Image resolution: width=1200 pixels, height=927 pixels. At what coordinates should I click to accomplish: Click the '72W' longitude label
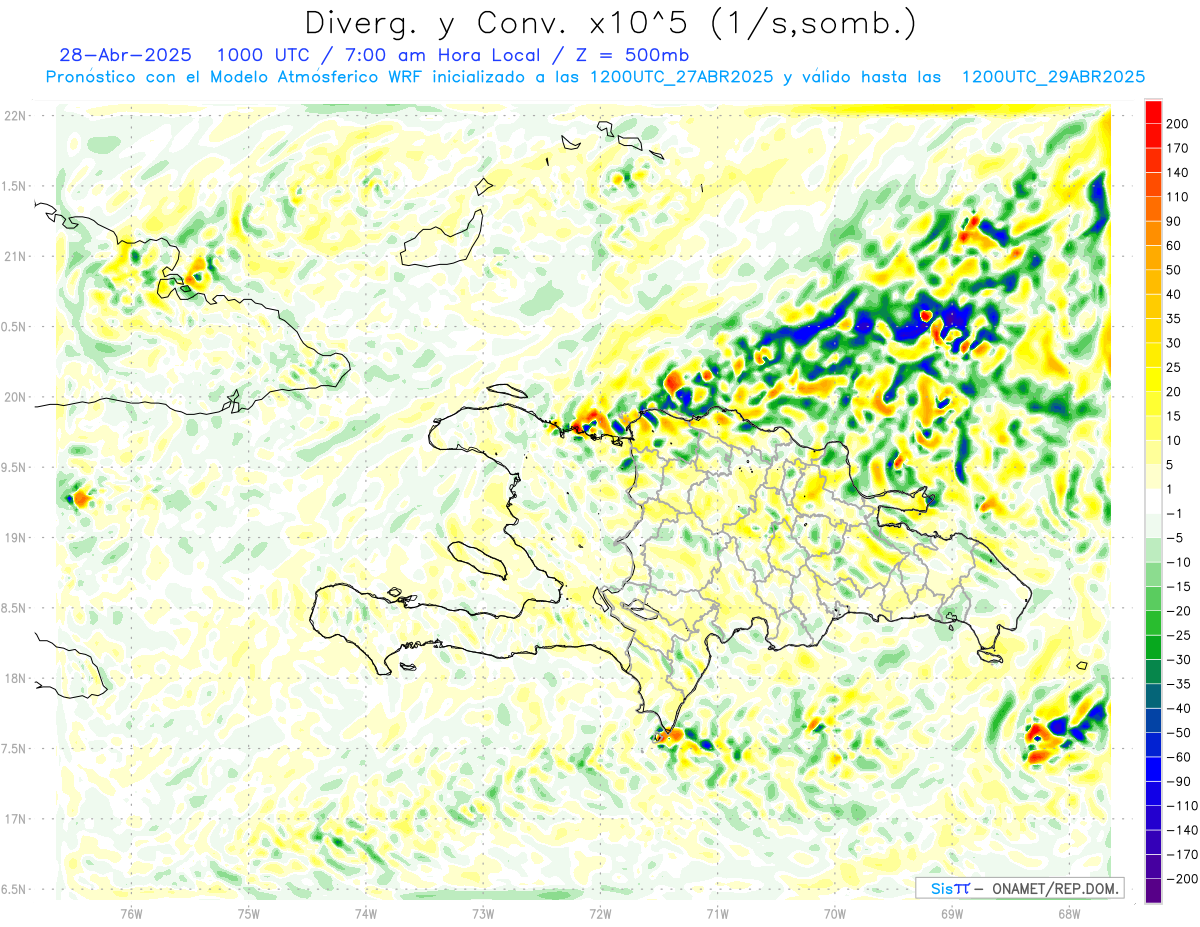tap(600, 913)
